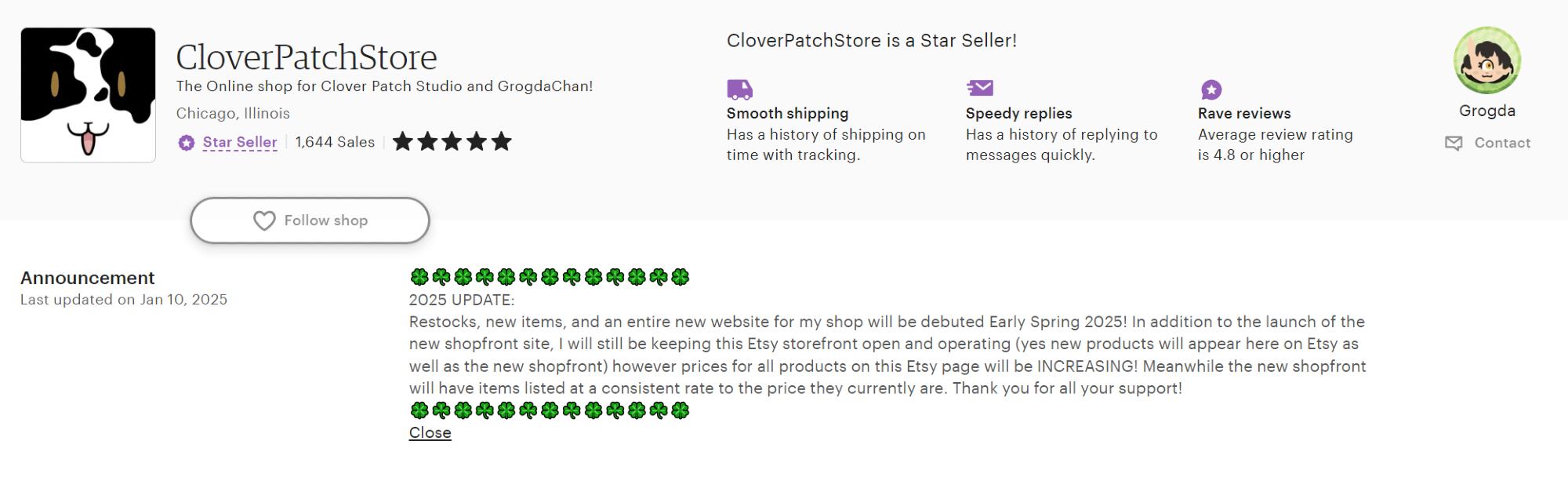Click the 1,644 Sales count
Image resolution: width=1568 pixels, height=481 pixels.
[x=335, y=142]
